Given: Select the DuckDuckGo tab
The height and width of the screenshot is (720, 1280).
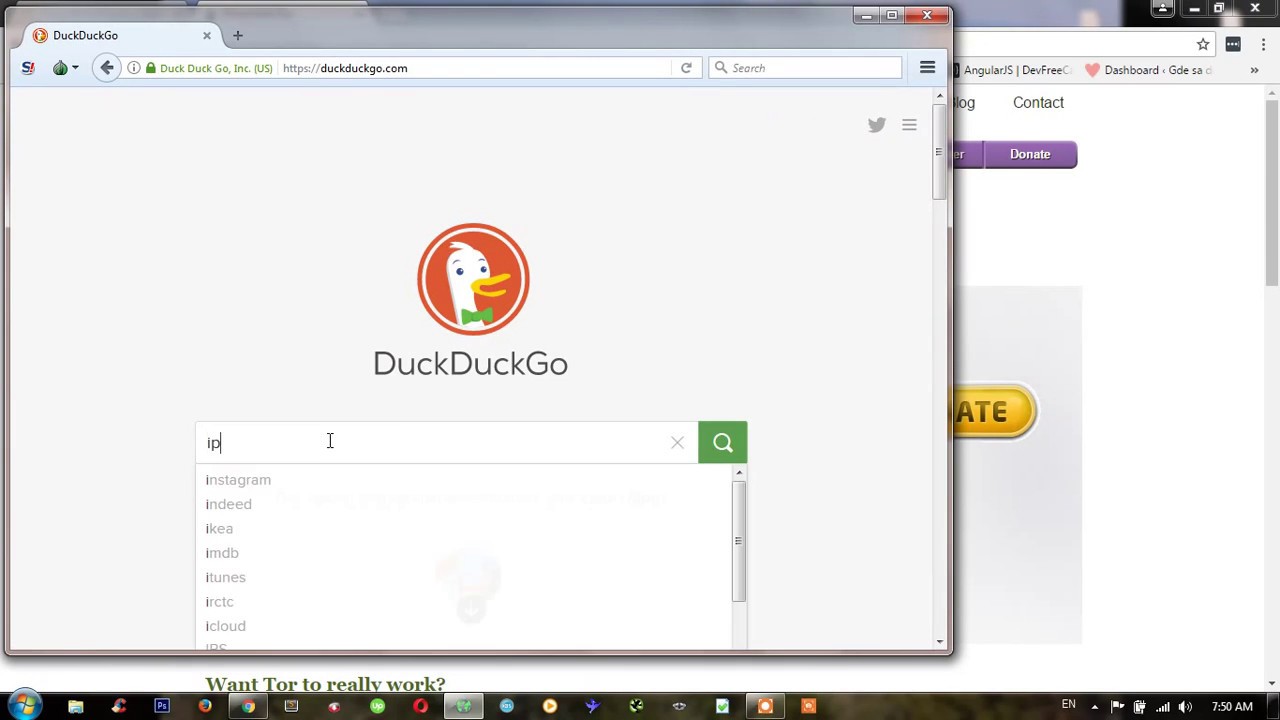Looking at the screenshot, I should 122,35.
